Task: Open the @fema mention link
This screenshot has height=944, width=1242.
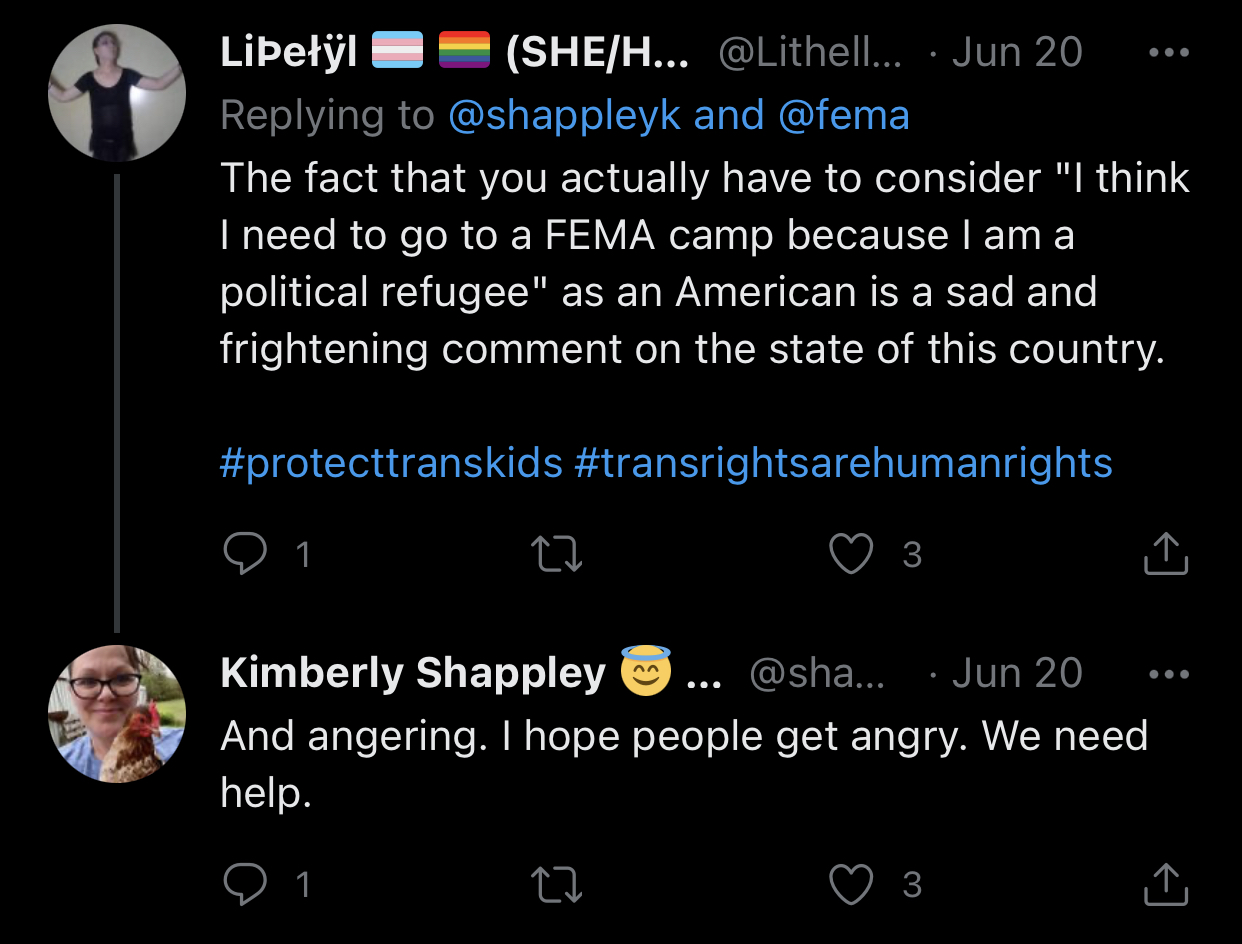Action: [843, 116]
